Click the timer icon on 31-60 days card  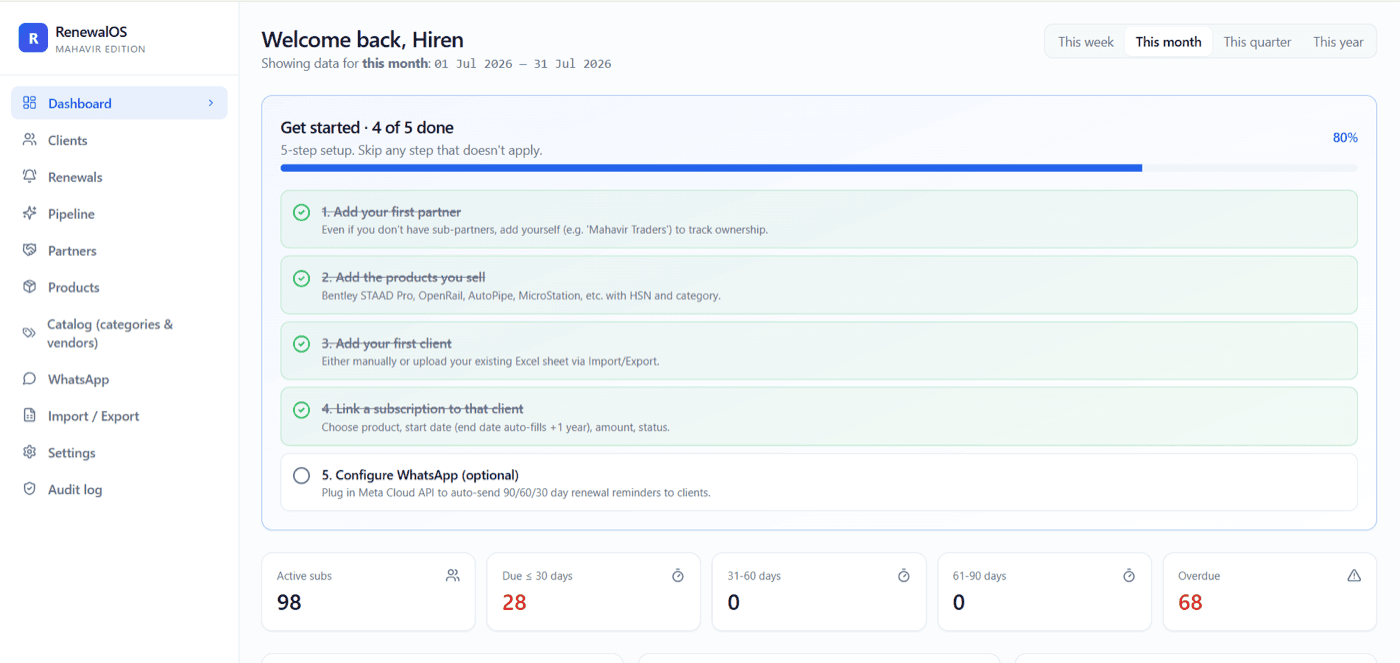[903, 575]
